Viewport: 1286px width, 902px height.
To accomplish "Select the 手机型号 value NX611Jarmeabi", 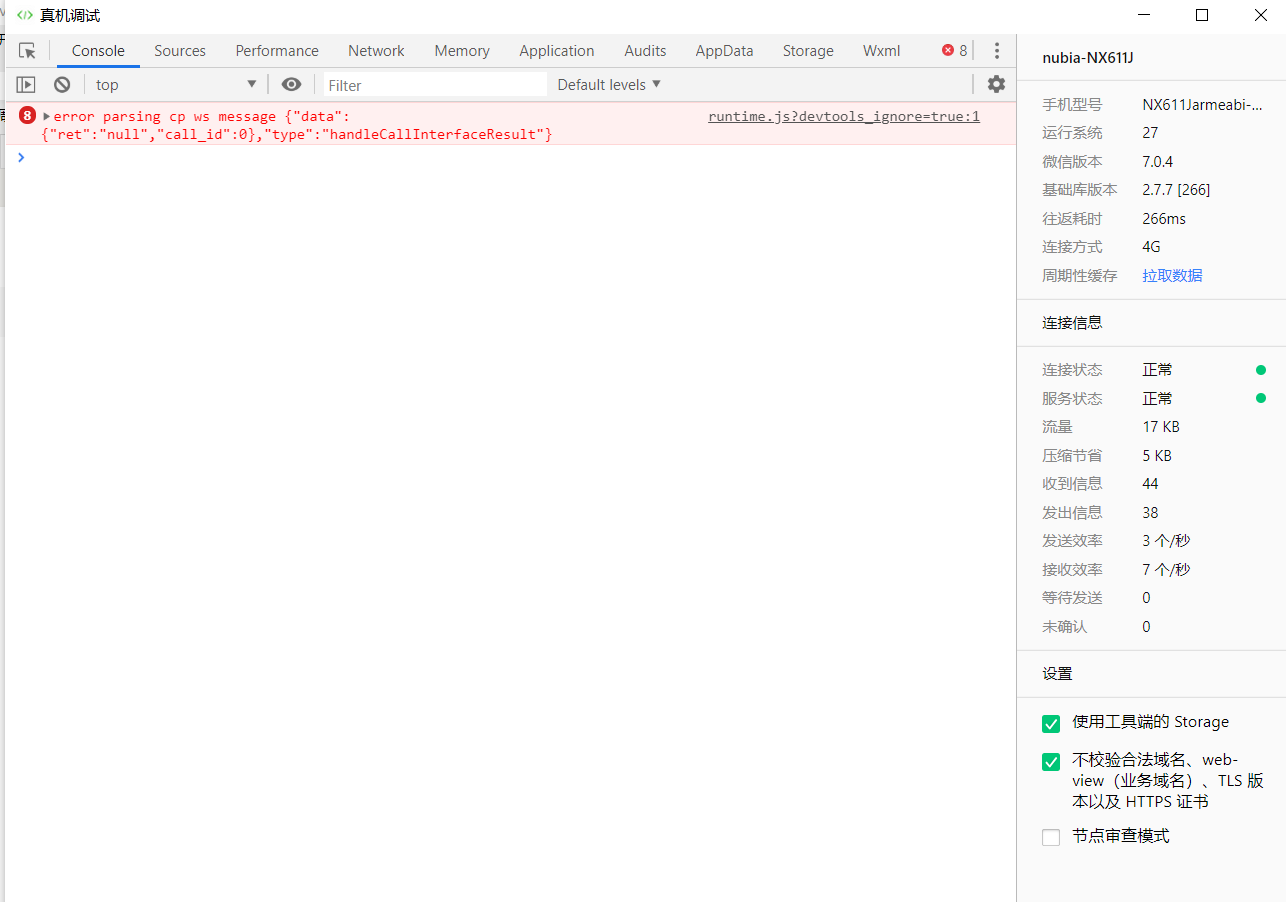I will coord(1203,104).
